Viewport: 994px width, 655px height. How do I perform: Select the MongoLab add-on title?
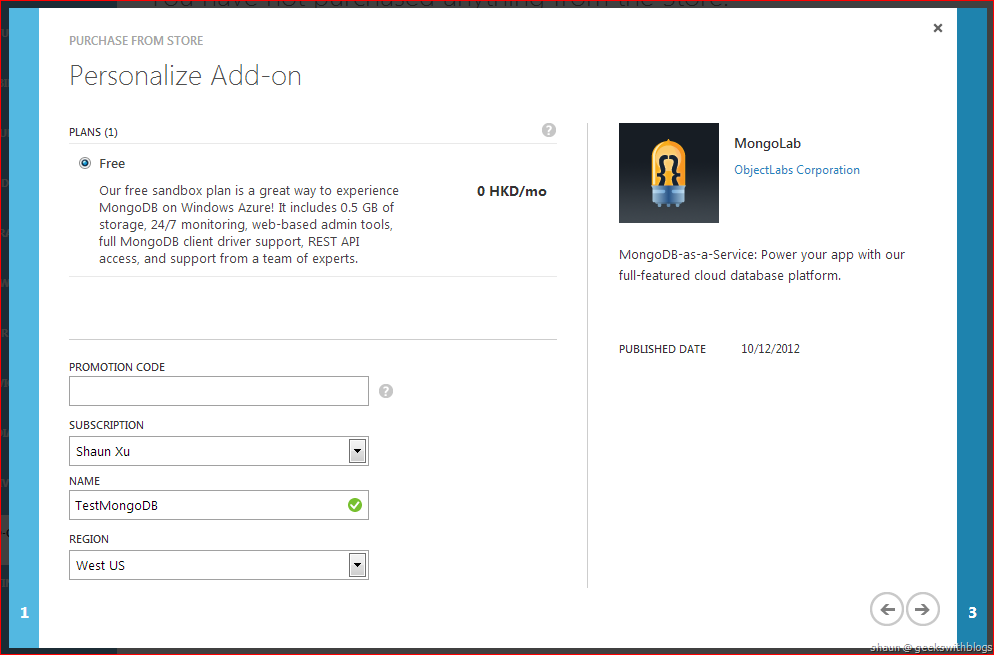(x=767, y=143)
